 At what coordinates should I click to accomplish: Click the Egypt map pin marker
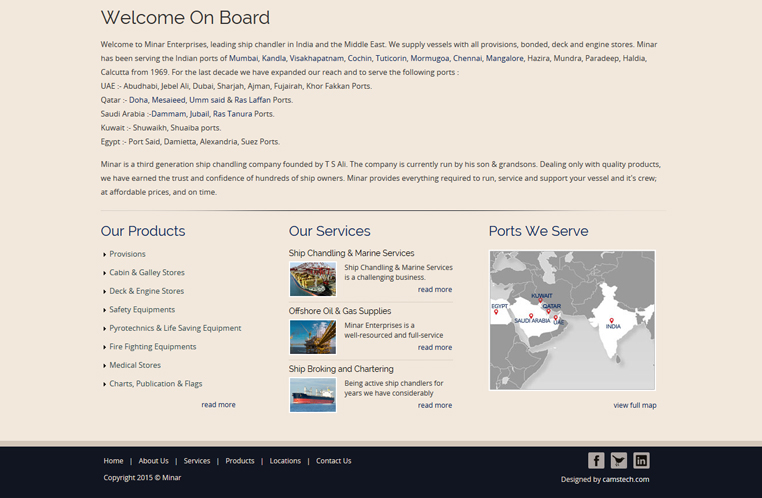[496, 312]
